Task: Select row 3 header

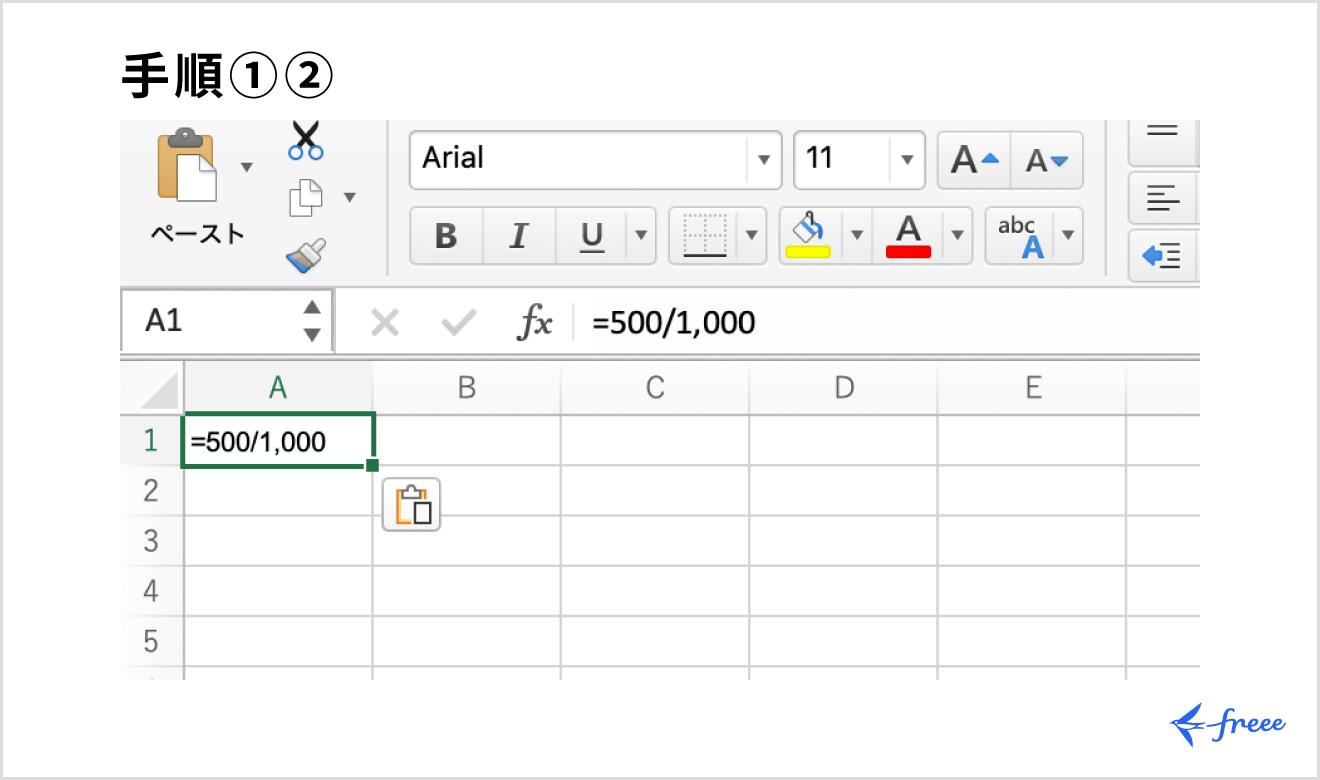Action: click(x=151, y=541)
